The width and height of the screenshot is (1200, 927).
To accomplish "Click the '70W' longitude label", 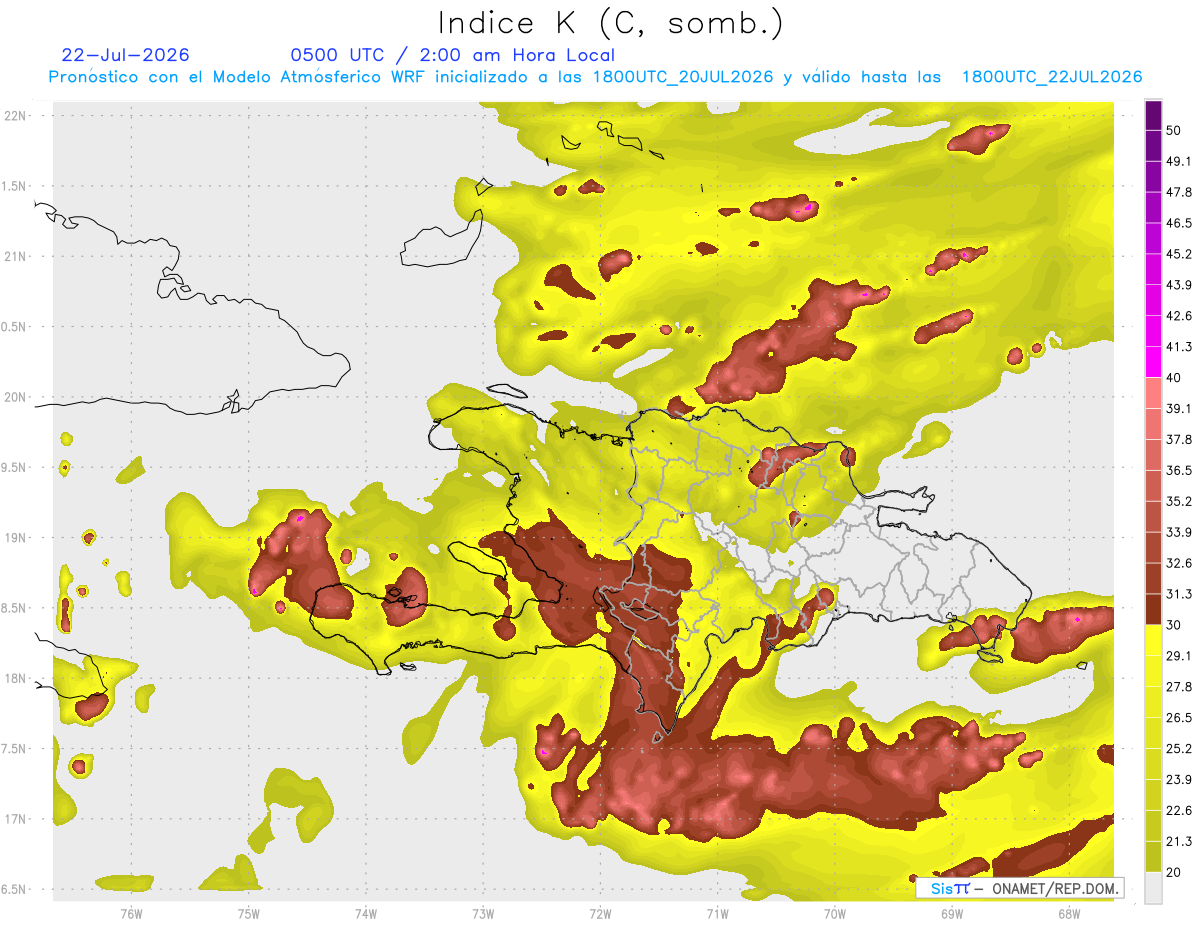I will (x=835, y=913).
